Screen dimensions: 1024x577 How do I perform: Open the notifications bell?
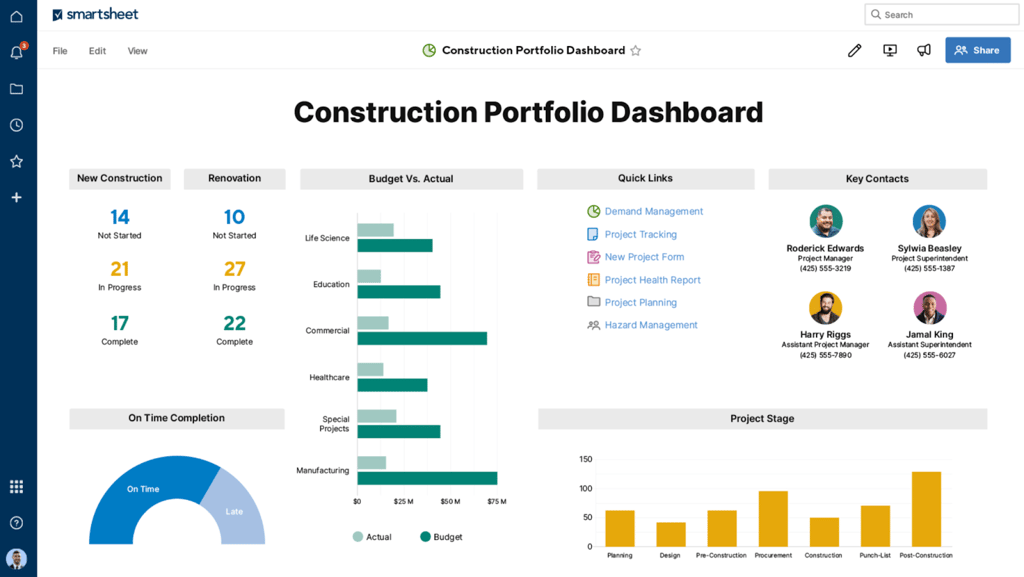15,50
